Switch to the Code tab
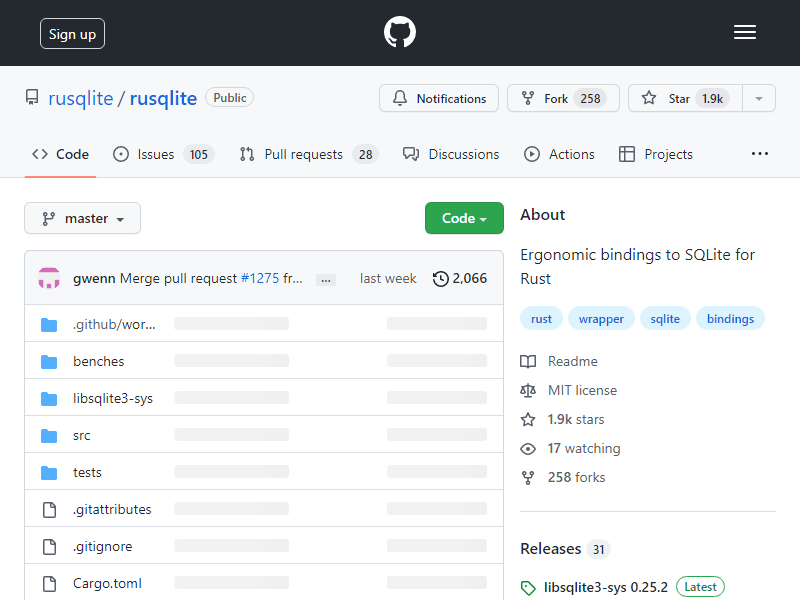Image resolution: width=800 pixels, height=600 pixels. [x=60, y=154]
